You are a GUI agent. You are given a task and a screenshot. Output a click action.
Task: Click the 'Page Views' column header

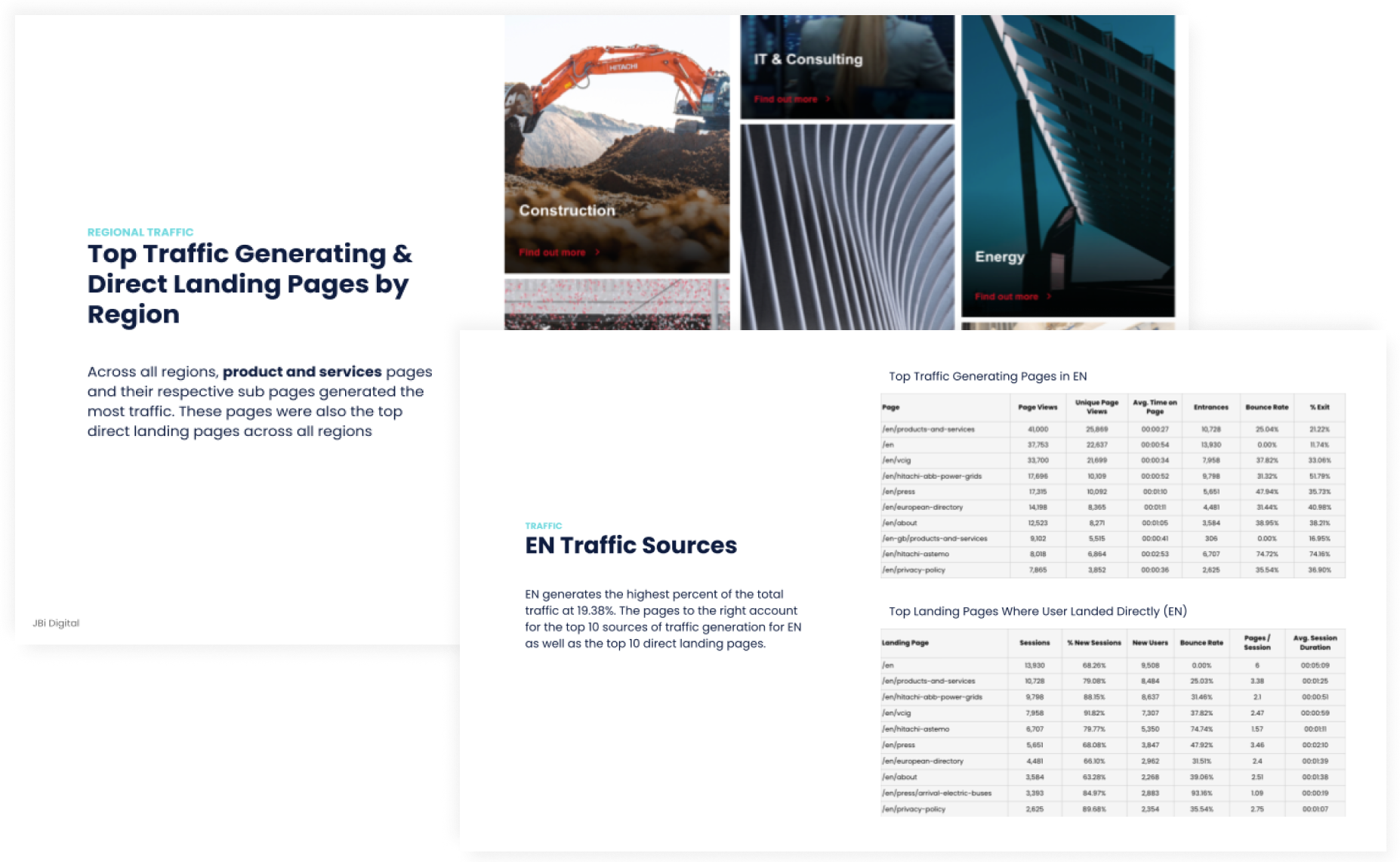tap(1038, 407)
